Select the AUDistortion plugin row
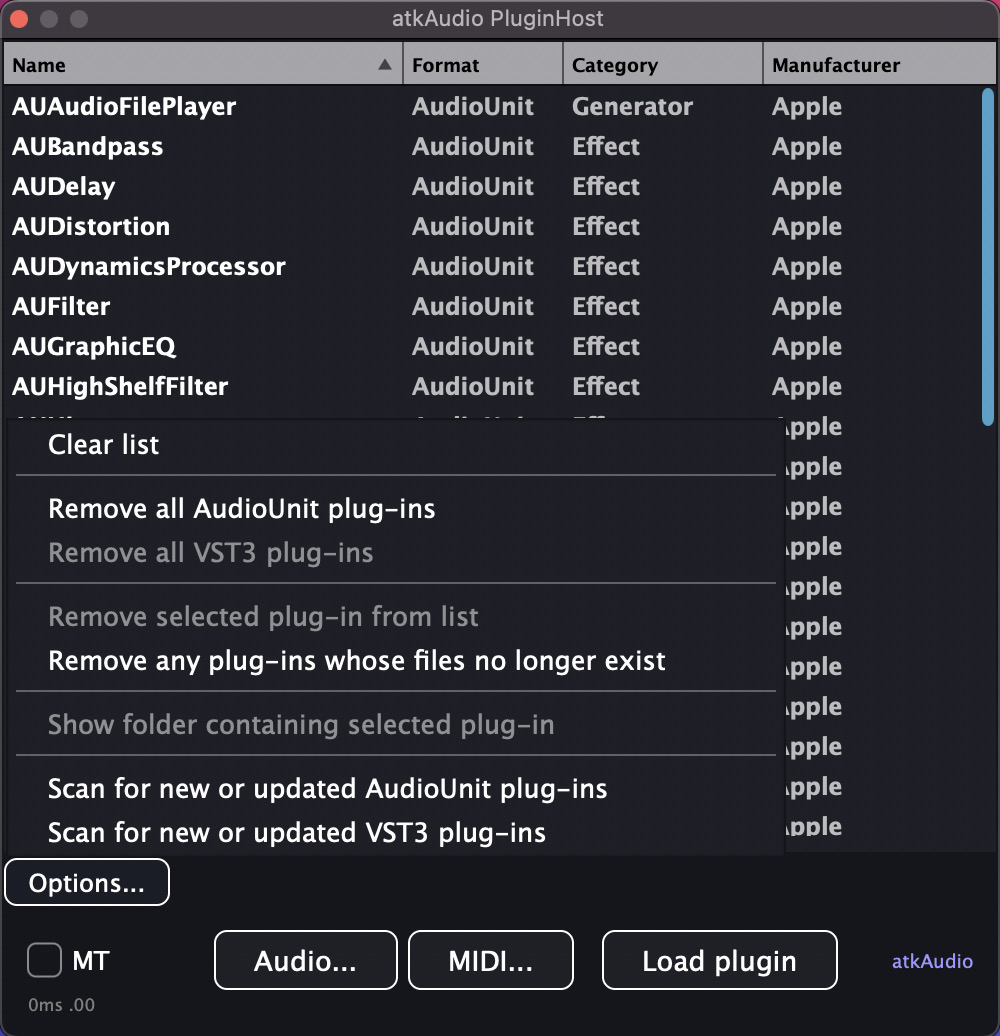1000x1036 pixels. click(x=91, y=227)
